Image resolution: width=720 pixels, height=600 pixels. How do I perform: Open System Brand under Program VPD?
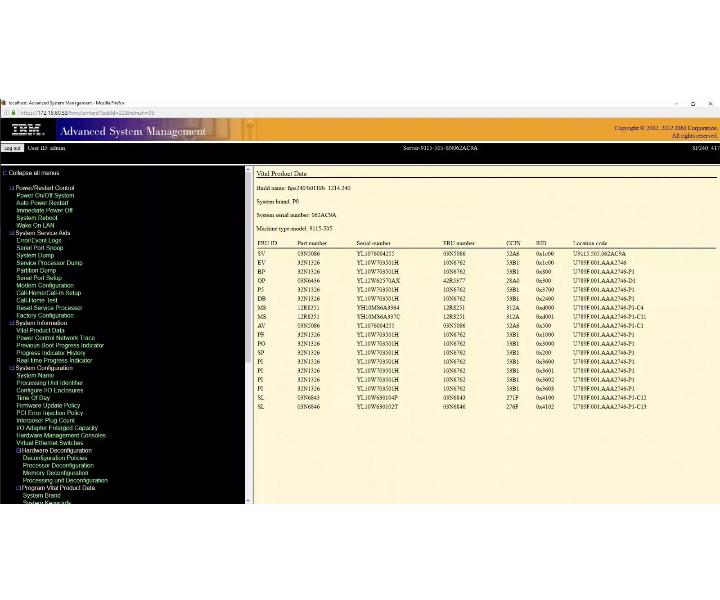41,496
